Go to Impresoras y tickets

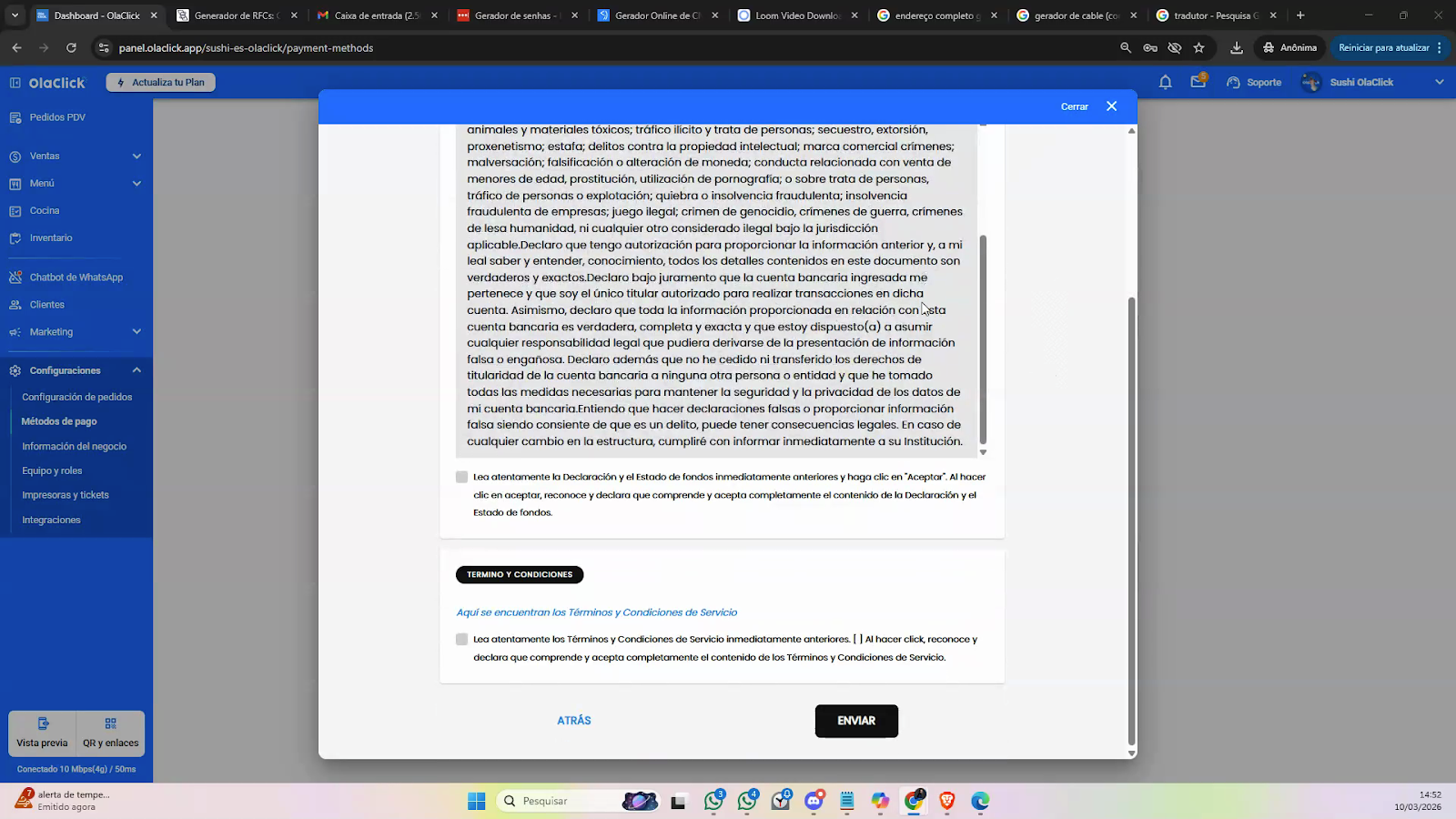tap(66, 495)
